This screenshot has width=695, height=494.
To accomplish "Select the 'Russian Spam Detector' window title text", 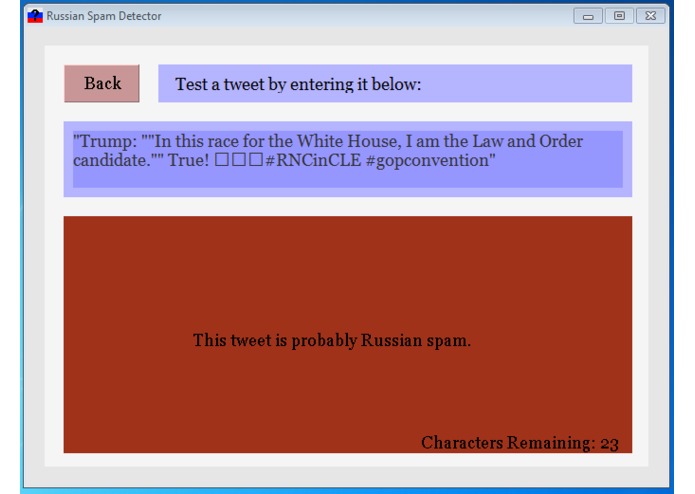I will coord(104,16).
